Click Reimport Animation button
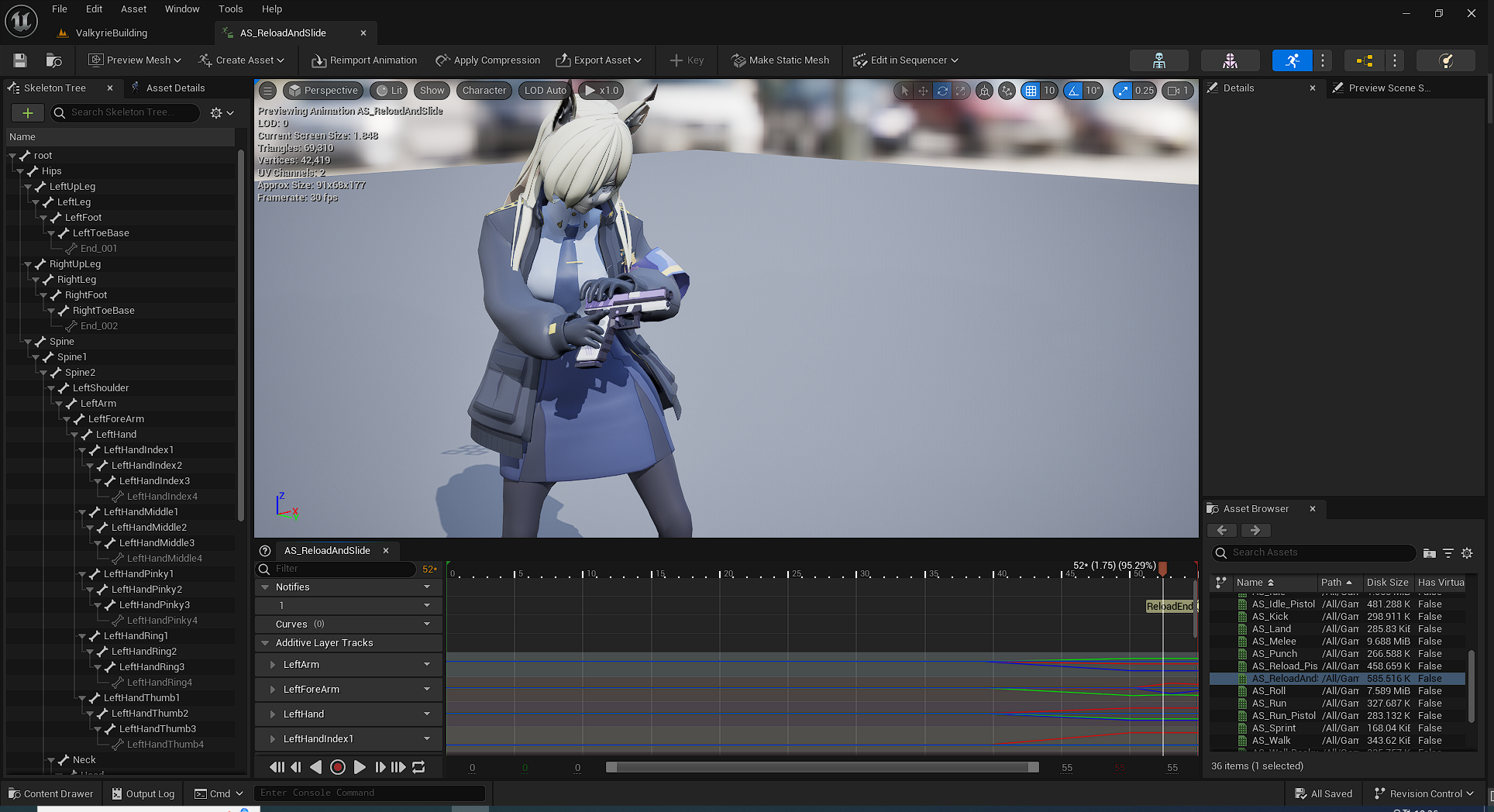The image size is (1494, 812). pos(364,60)
